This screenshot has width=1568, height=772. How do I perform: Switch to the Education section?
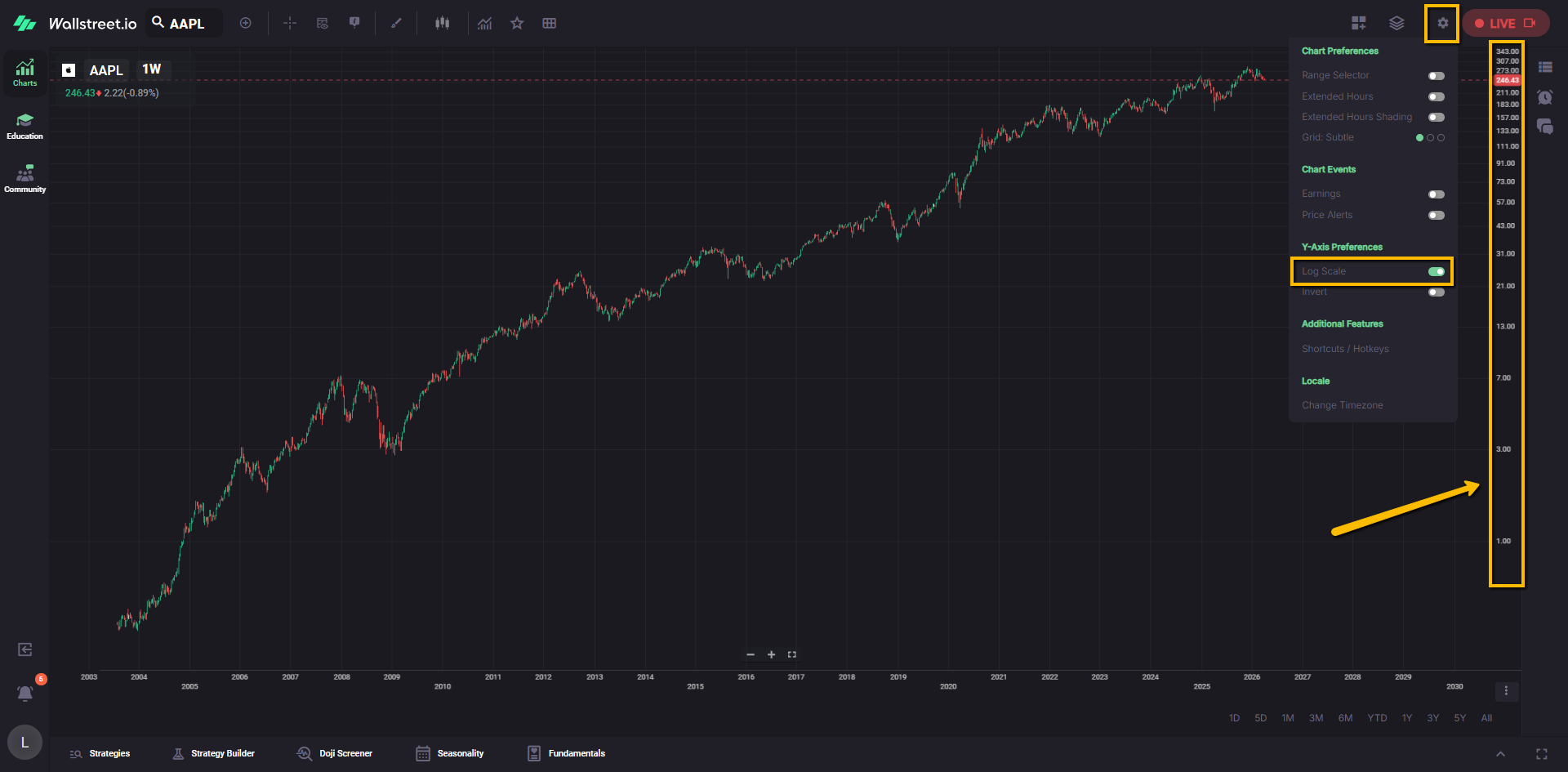tap(24, 127)
